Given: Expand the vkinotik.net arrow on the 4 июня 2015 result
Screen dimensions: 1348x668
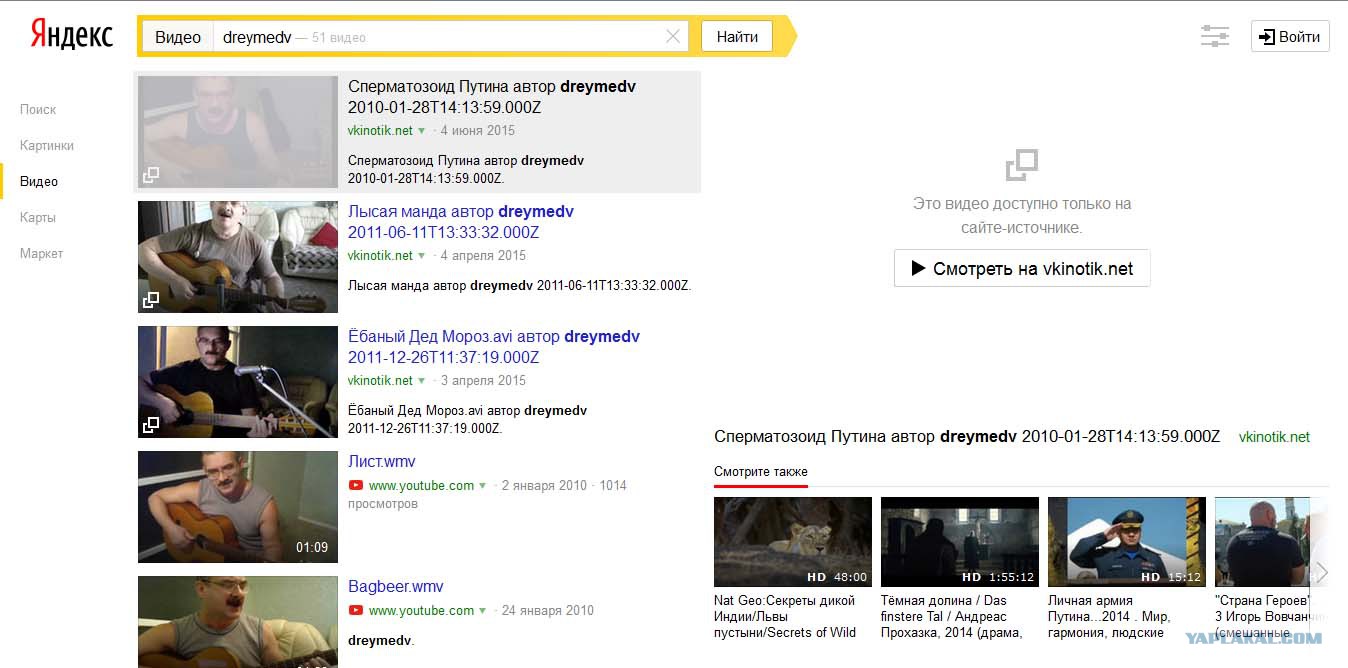Looking at the screenshot, I should pos(422,131).
